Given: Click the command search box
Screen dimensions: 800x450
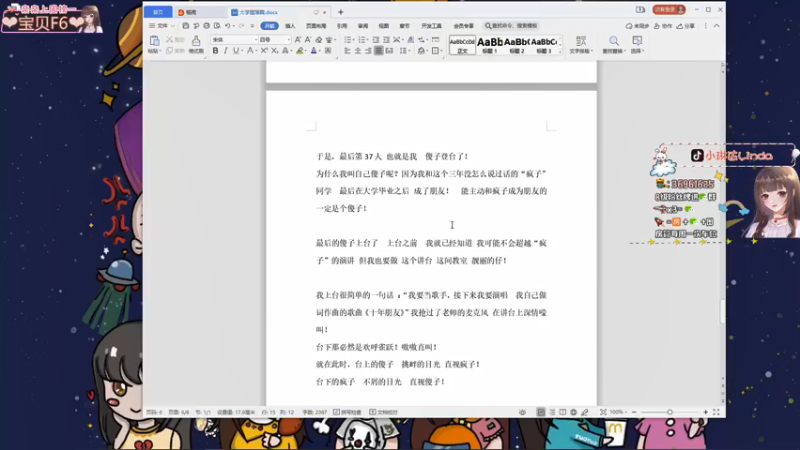Looking at the screenshot, I should coord(511,26).
